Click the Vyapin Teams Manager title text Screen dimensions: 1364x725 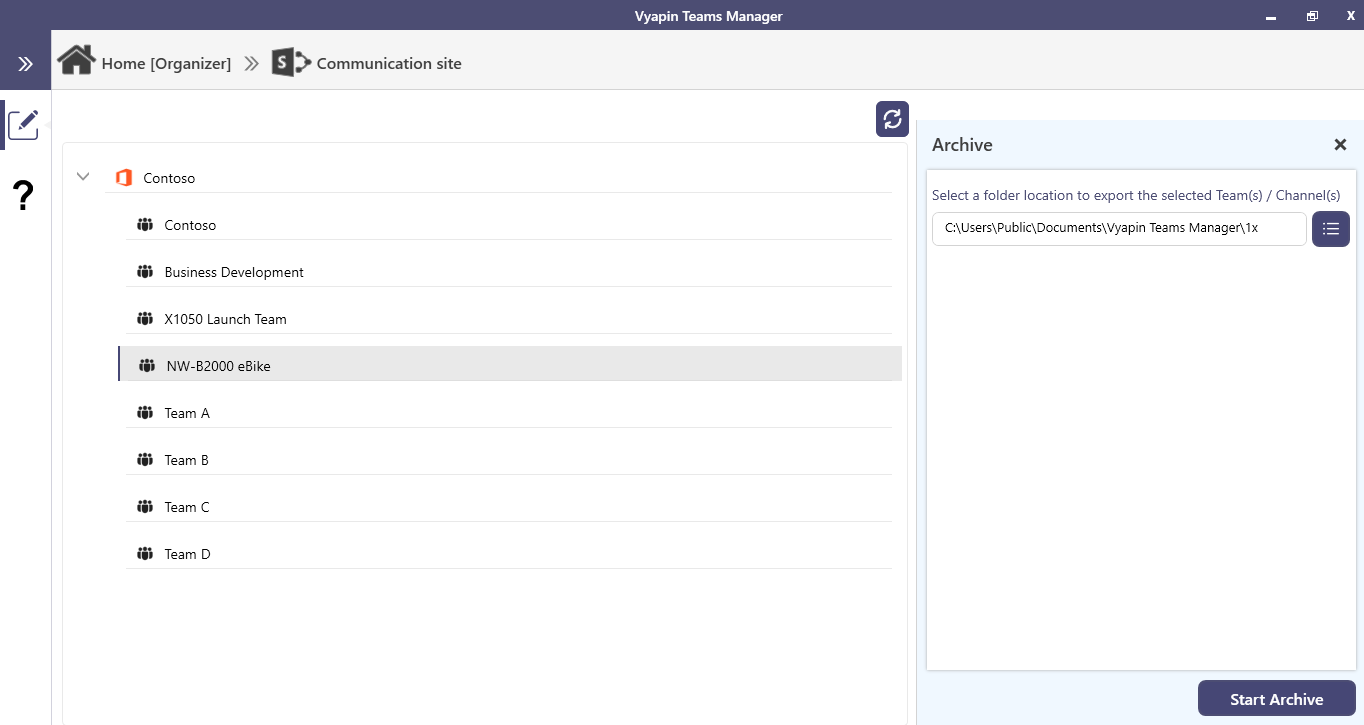click(709, 16)
